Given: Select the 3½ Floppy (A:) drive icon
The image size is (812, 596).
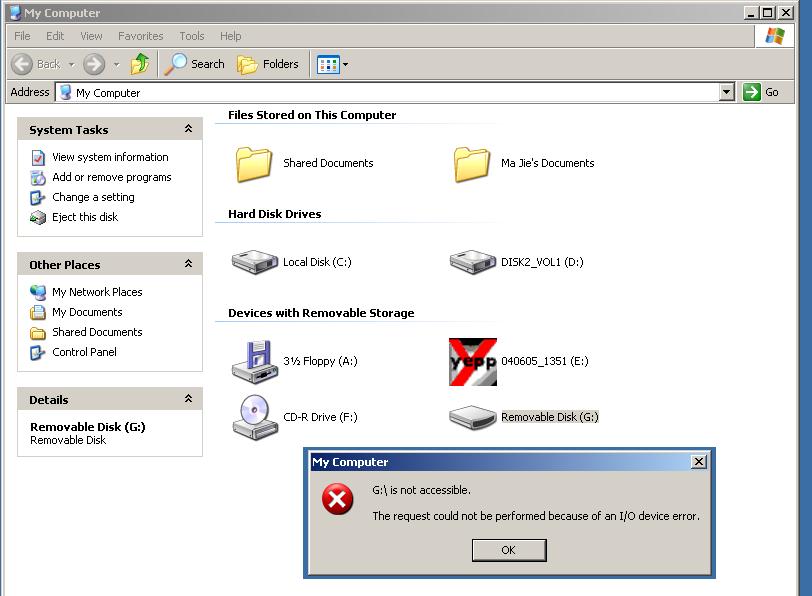Looking at the screenshot, I should 254,362.
